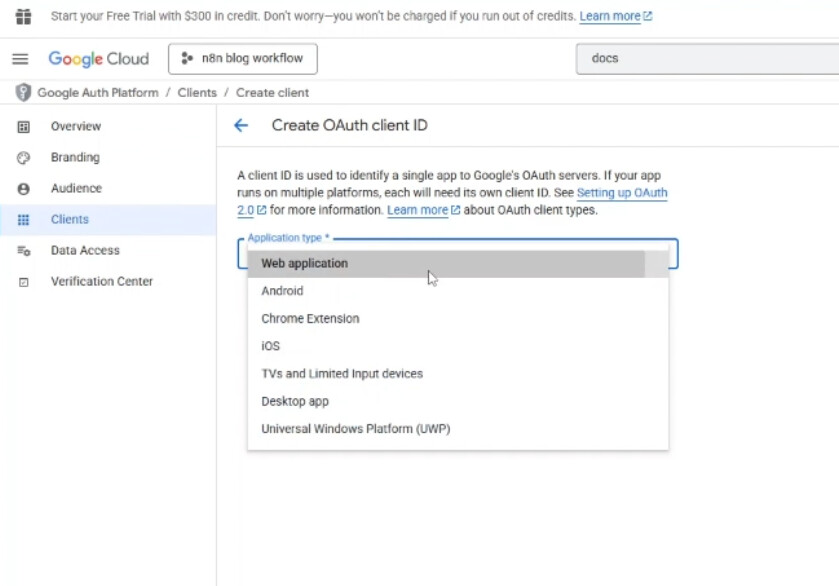Click the Data Access icon
This screenshot has width=839, height=586.
click(24, 250)
